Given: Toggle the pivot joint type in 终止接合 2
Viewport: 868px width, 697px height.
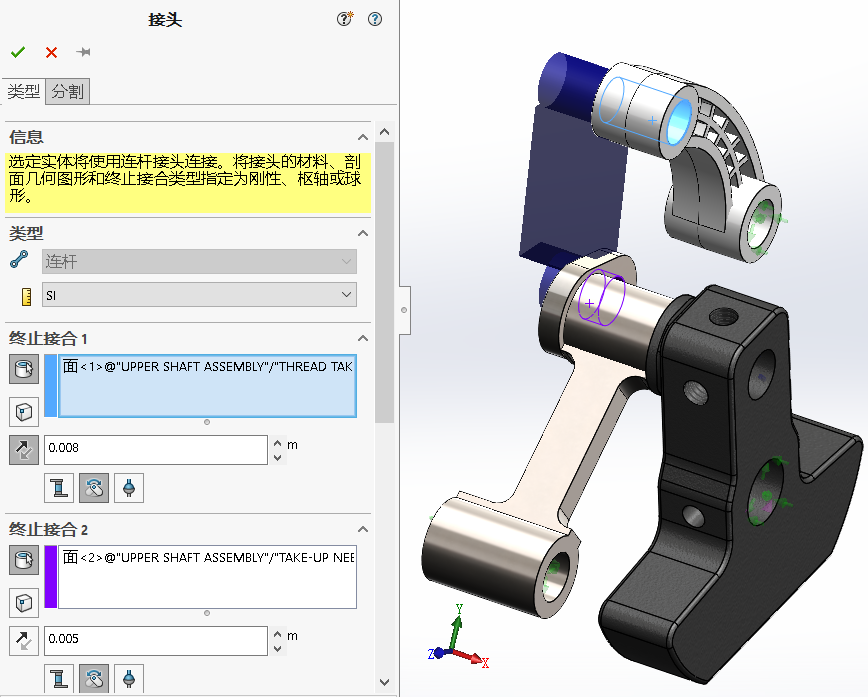Looking at the screenshot, I should click(95, 678).
